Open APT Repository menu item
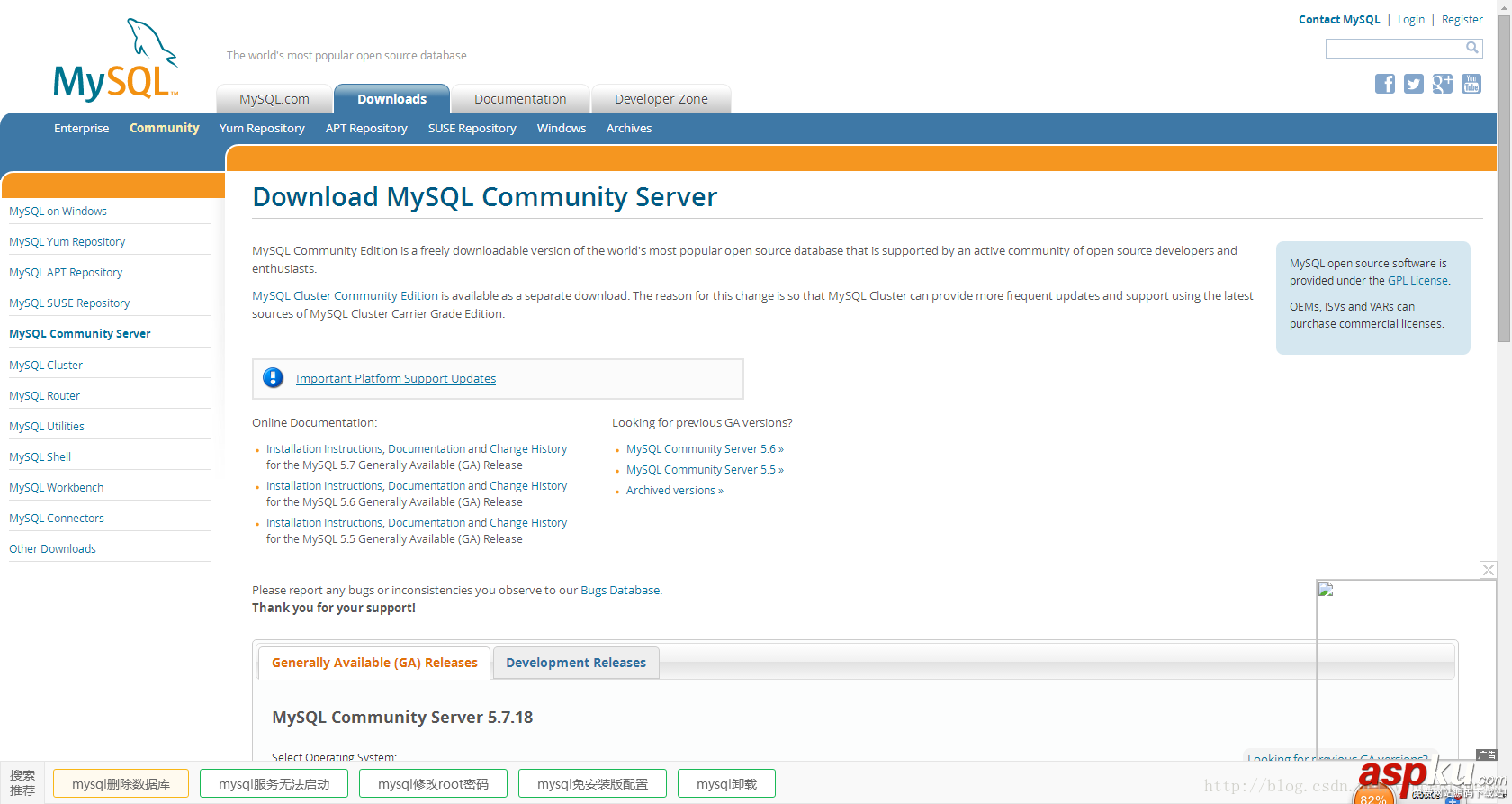The image size is (1512, 804). tap(366, 129)
